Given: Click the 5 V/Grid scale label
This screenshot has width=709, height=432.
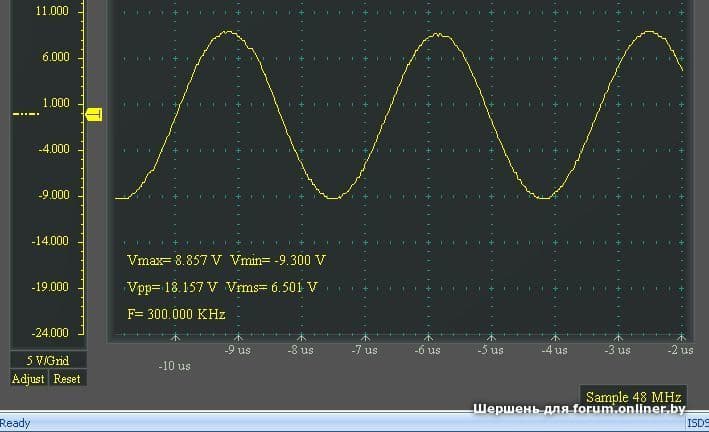Looking at the screenshot, I should (46, 361).
